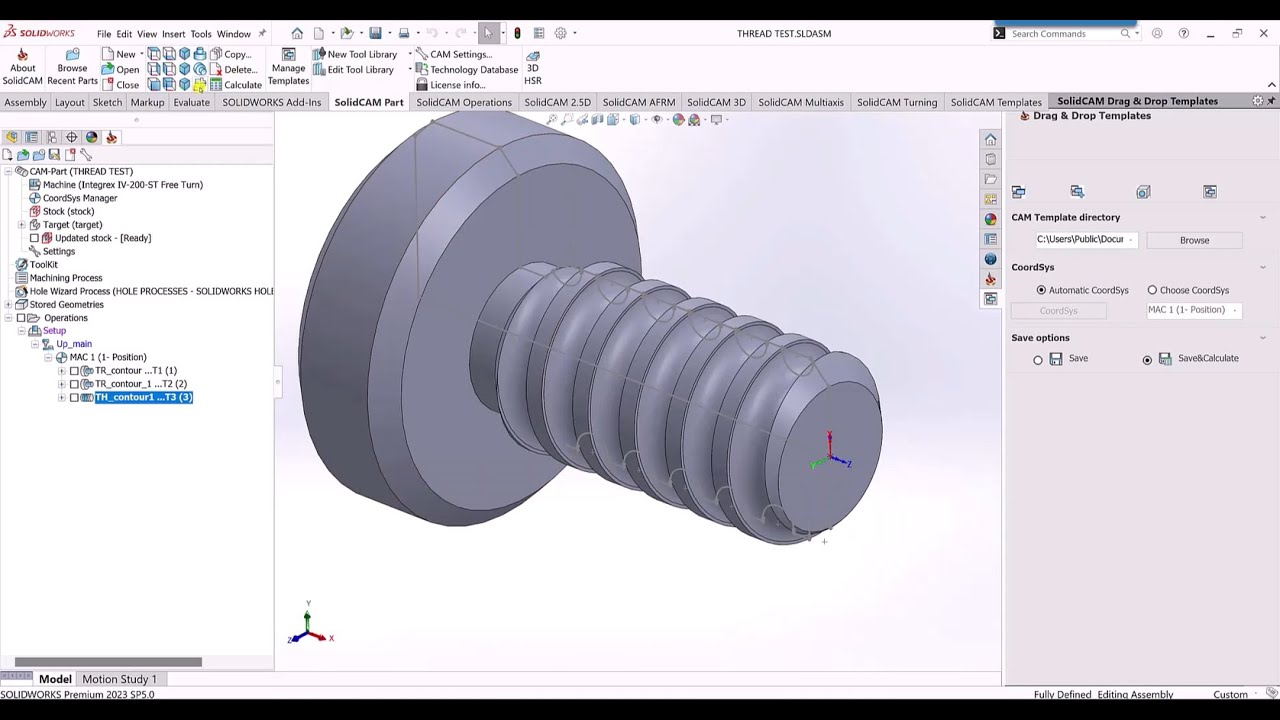Collapse the MAC 1 (1- Position) node
This screenshot has width=1280, height=720.
pyautogui.click(x=48, y=358)
